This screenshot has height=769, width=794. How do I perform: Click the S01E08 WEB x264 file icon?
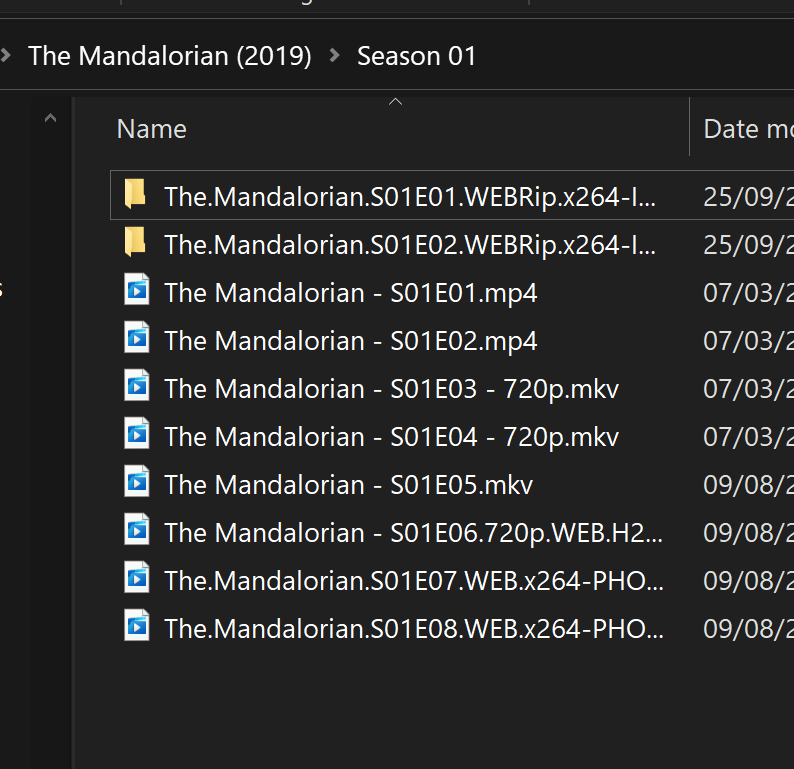click(x=136, y=627)
